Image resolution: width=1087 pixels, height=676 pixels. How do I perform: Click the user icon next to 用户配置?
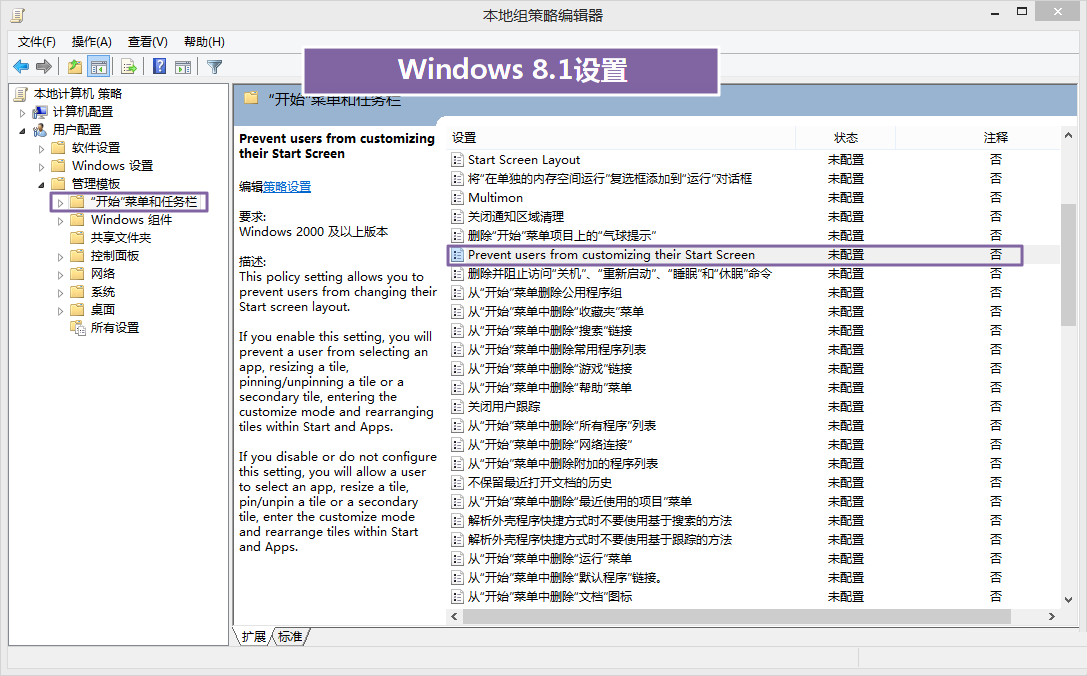click(40, 130)
